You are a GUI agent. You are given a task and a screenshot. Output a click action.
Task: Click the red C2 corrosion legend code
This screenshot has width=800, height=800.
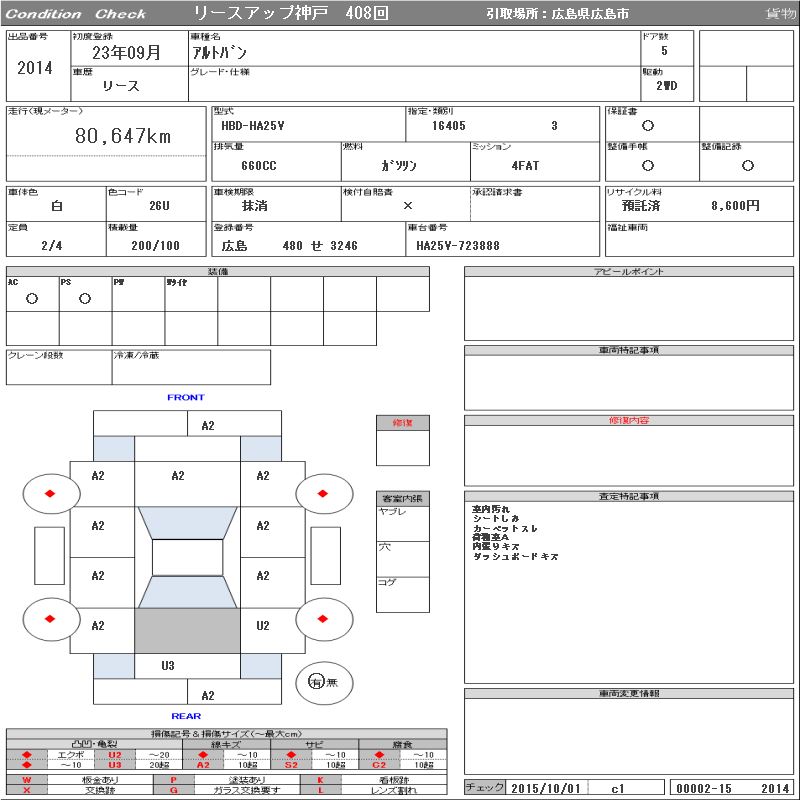[379, 765]
